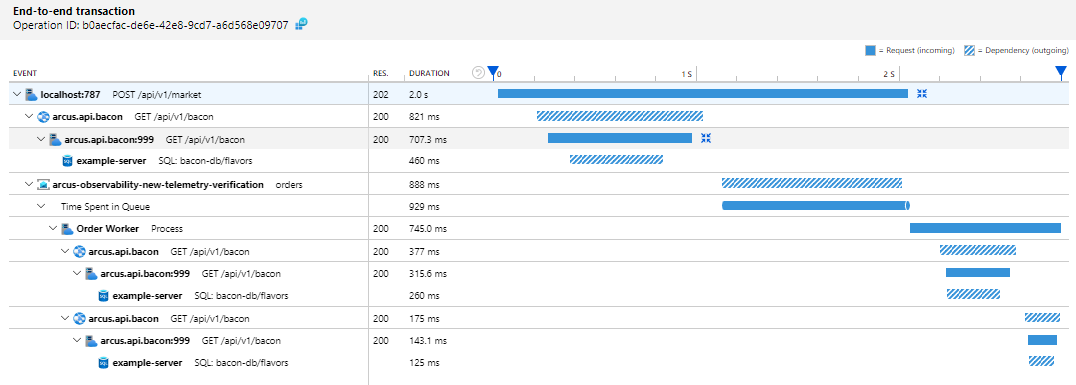Screen dimensions: 1076x385
Task: Click the left blue timeline start marker
Action: (492, 72)
